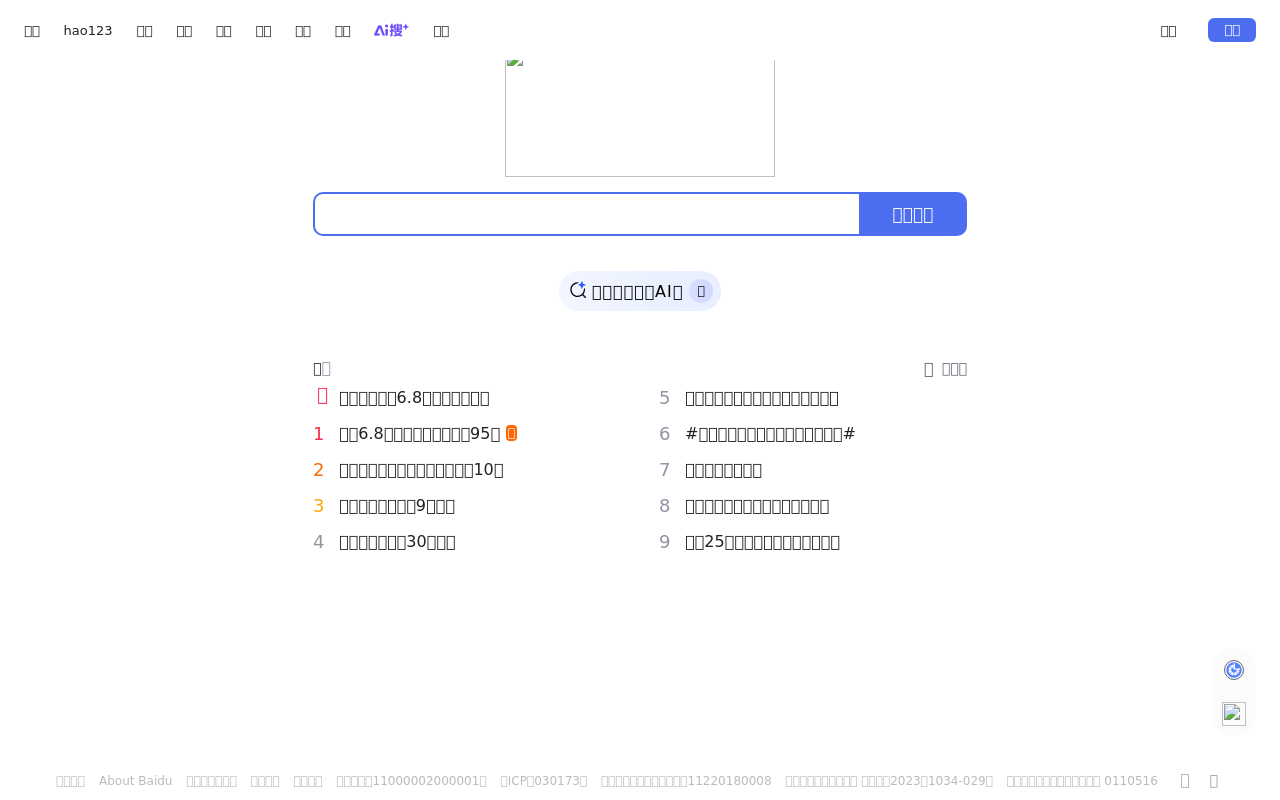Focus the main search input field
Screen dimensions: 1280x800
tap(587, 214)
